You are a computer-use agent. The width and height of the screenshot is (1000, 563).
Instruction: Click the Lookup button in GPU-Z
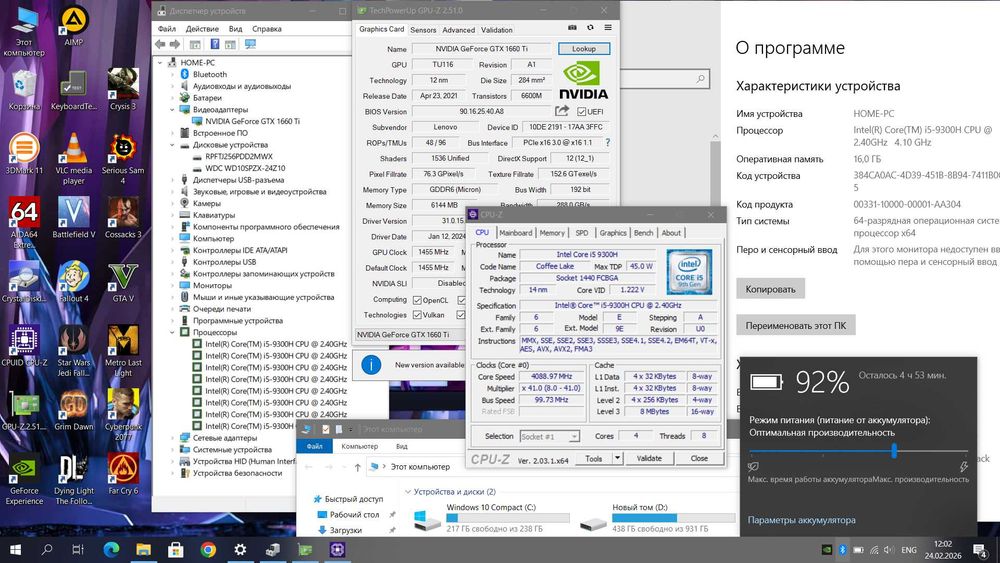click(584, 48)
